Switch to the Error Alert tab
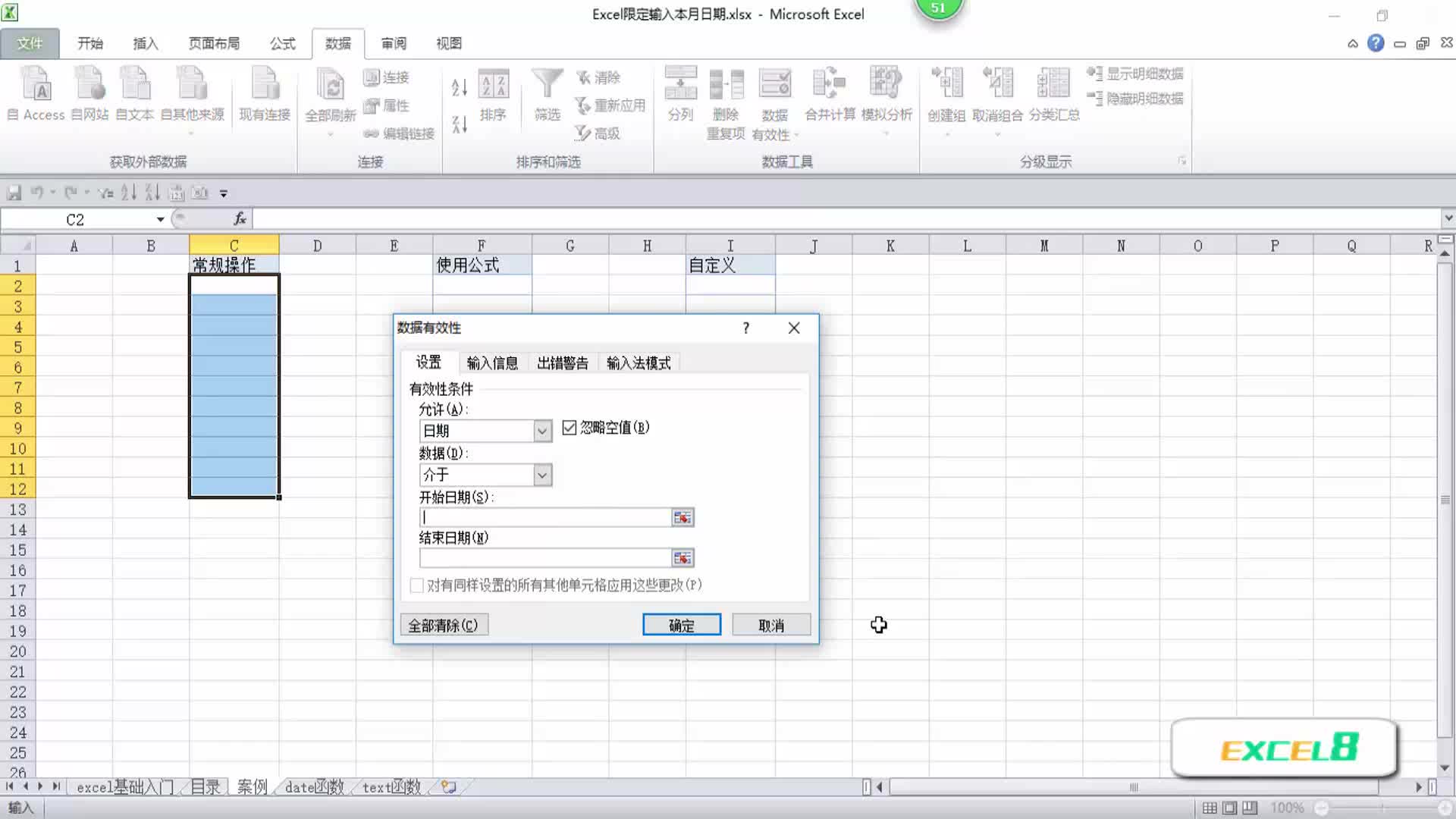 tap(562, 363)
